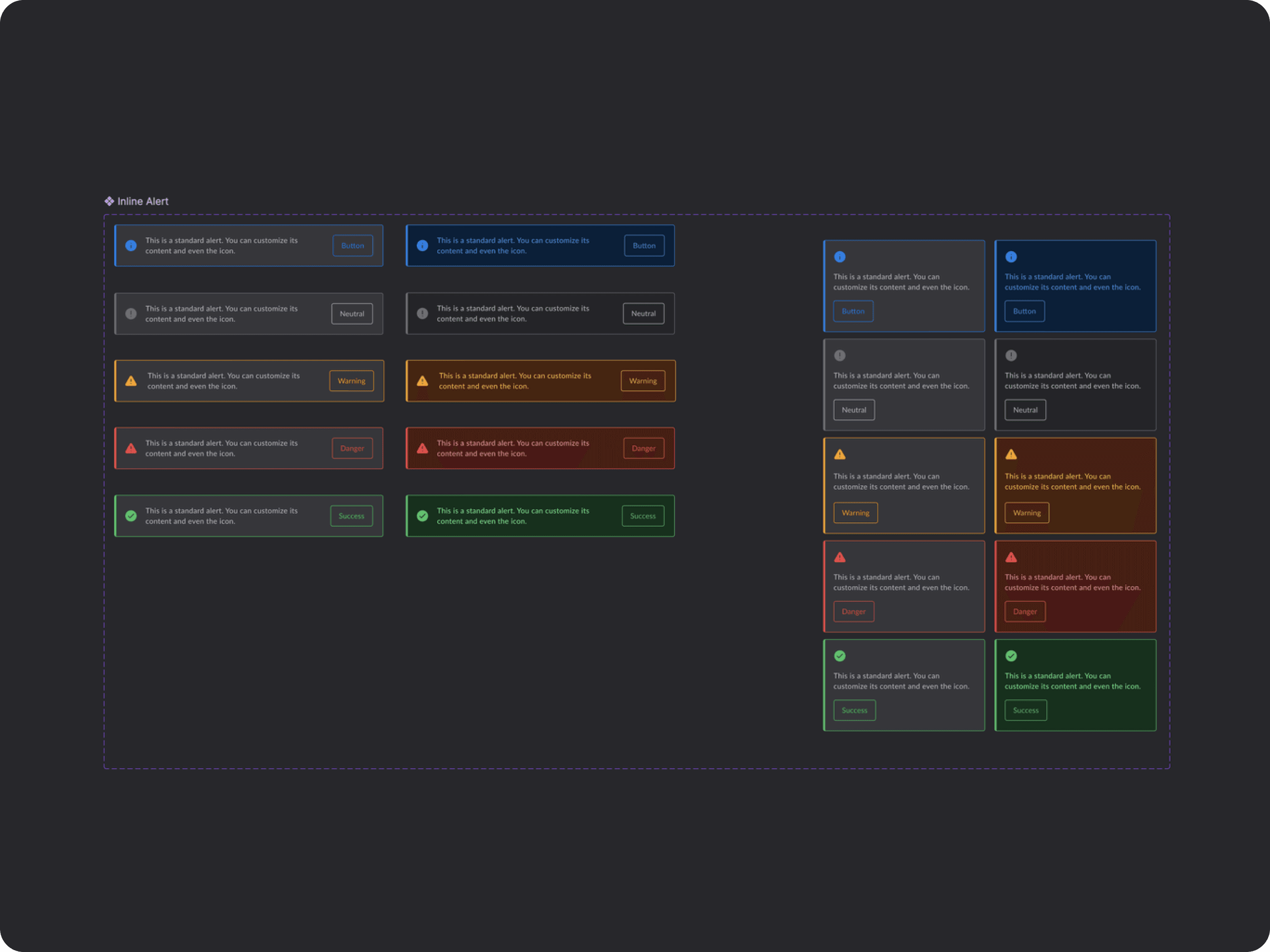The height and width of the screenshot is (952, 1270).
Task: Click green check icon in green-filled stacked card
Action: tap(1011, 656)
